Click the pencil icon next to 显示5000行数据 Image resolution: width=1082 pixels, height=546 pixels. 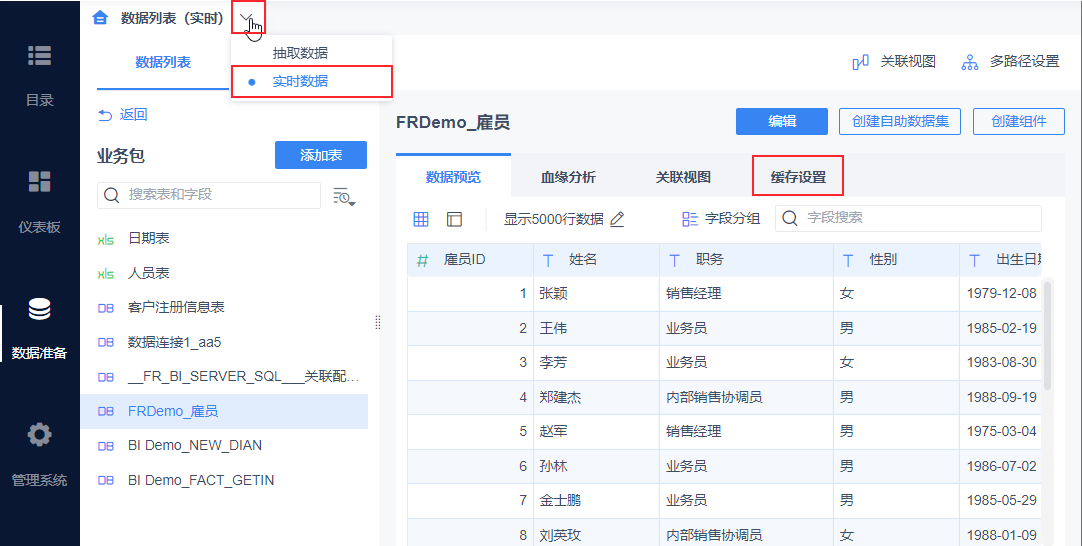(x=618, y=220)
